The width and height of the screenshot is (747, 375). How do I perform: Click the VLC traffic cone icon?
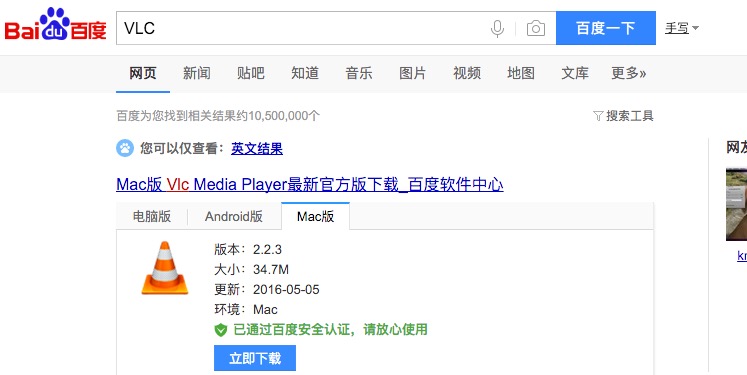coord(164,268)
